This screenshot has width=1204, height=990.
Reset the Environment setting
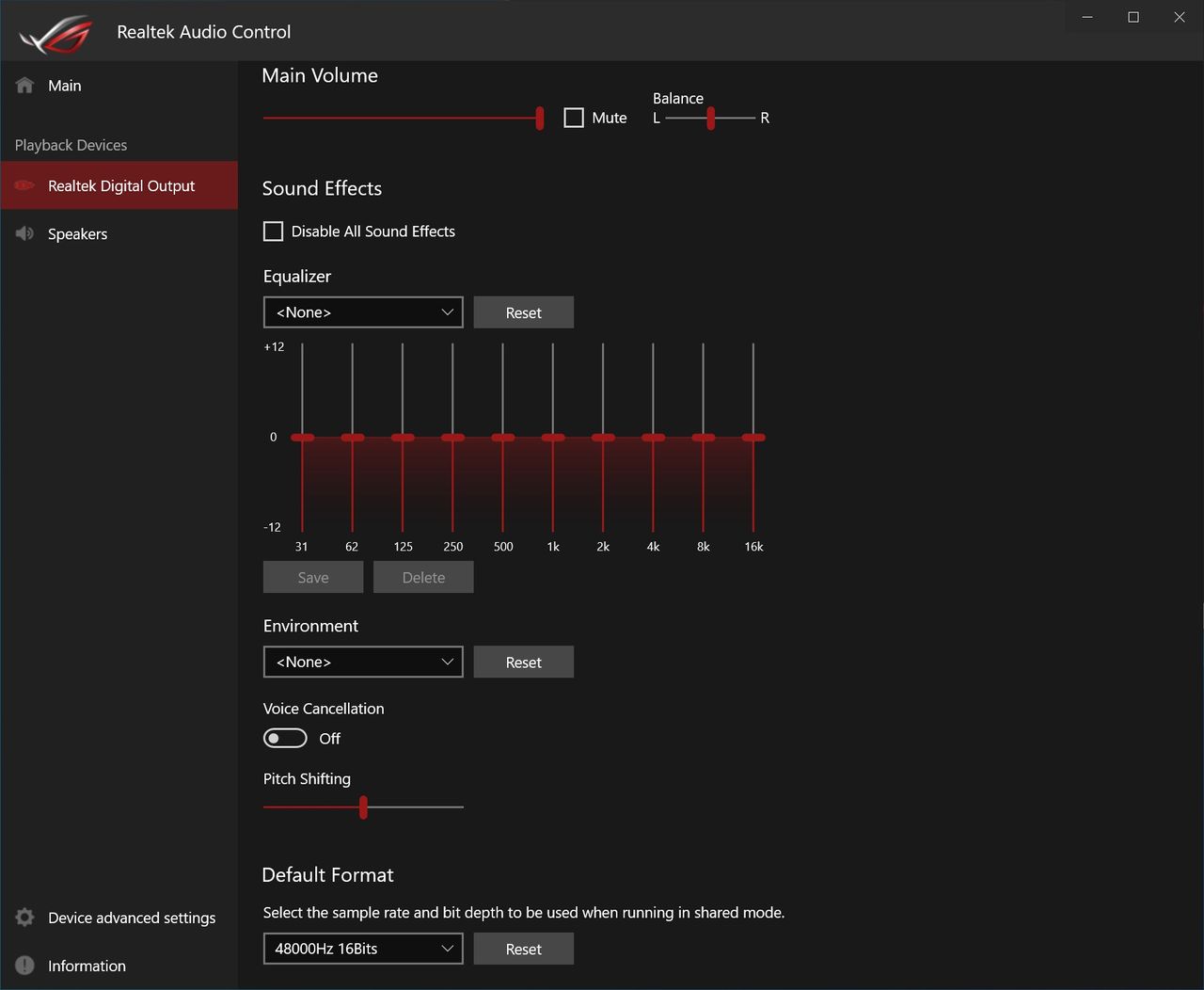point(524,662)
